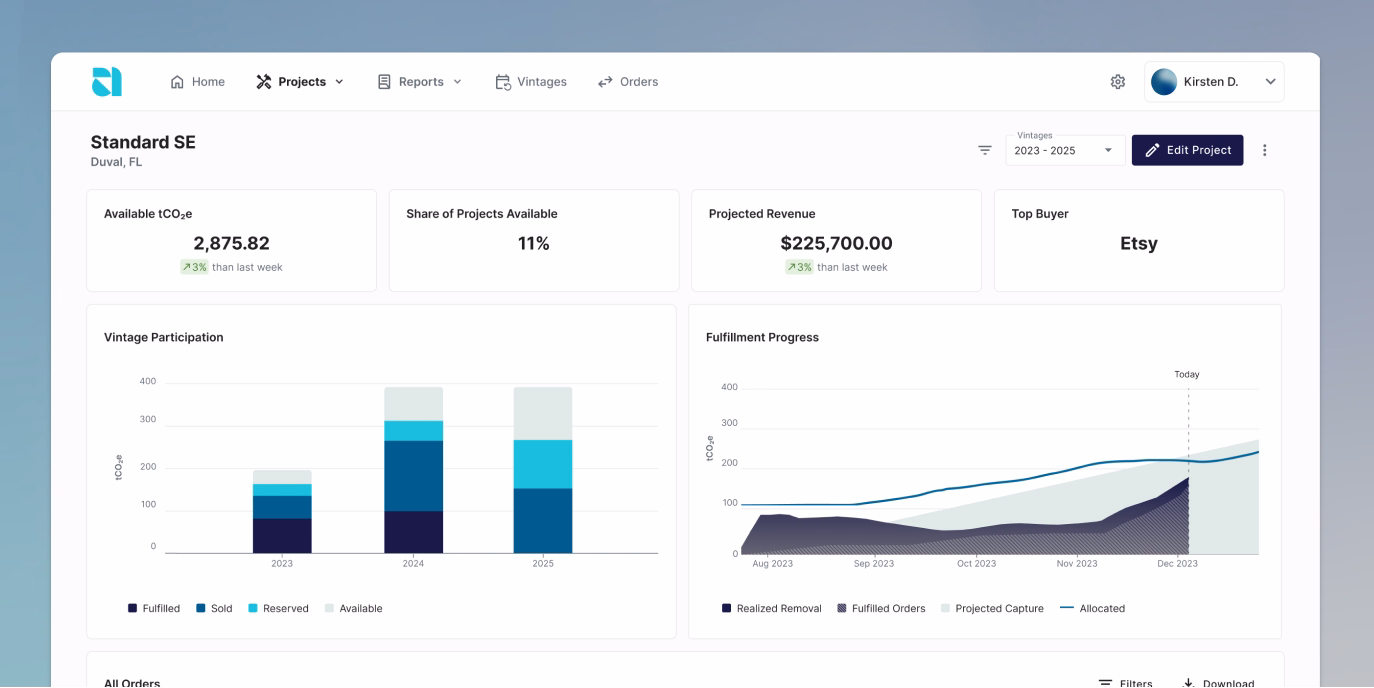The height and width of the screenshot is (688, 1374).
Task: Download the All Orders table
Action: [x=1218, y=681]
